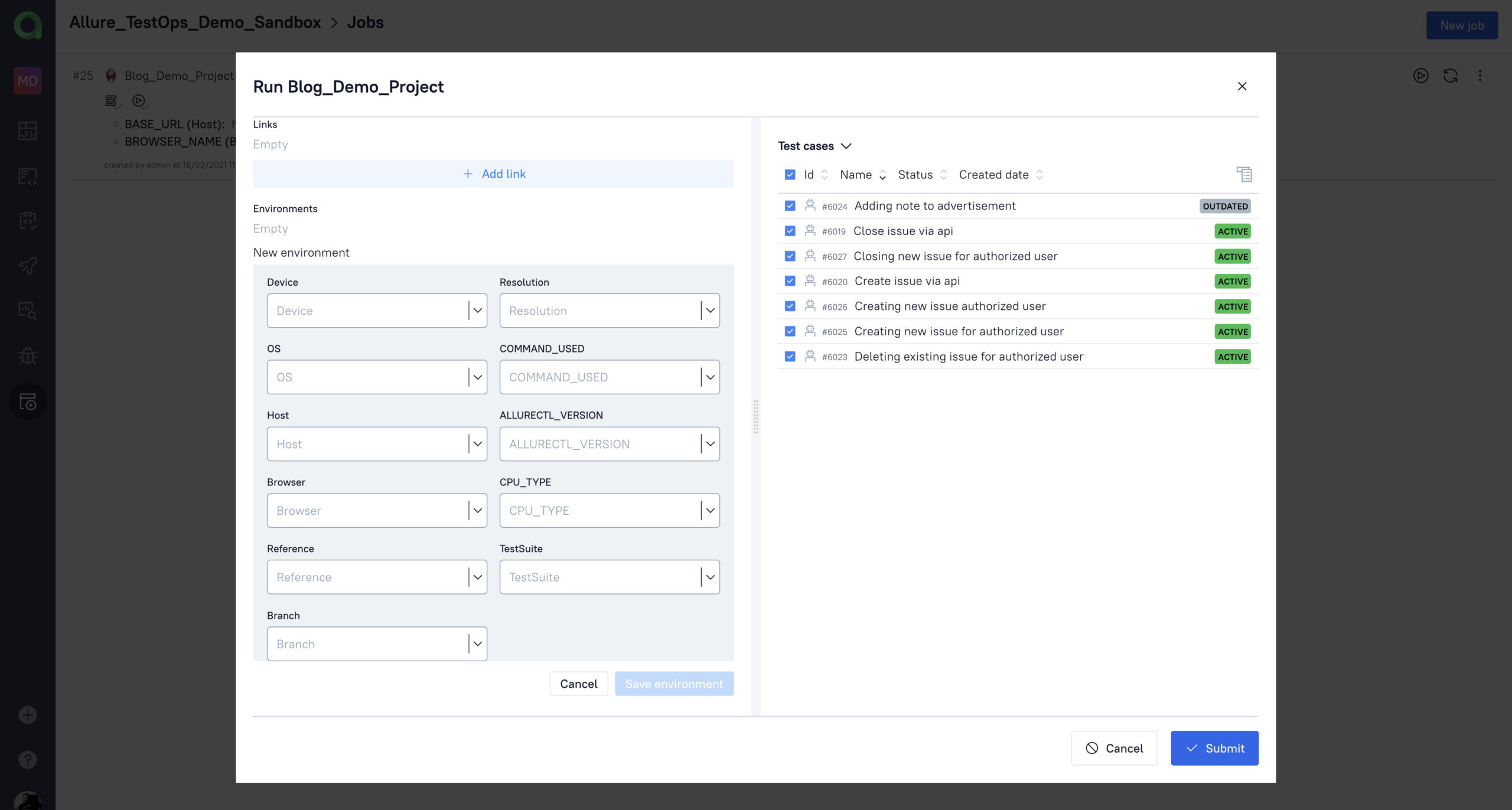Screen dimensions: 1512x810
Task: Open the COMMAND_USED dropdown
Action: (x=610, y=377)
